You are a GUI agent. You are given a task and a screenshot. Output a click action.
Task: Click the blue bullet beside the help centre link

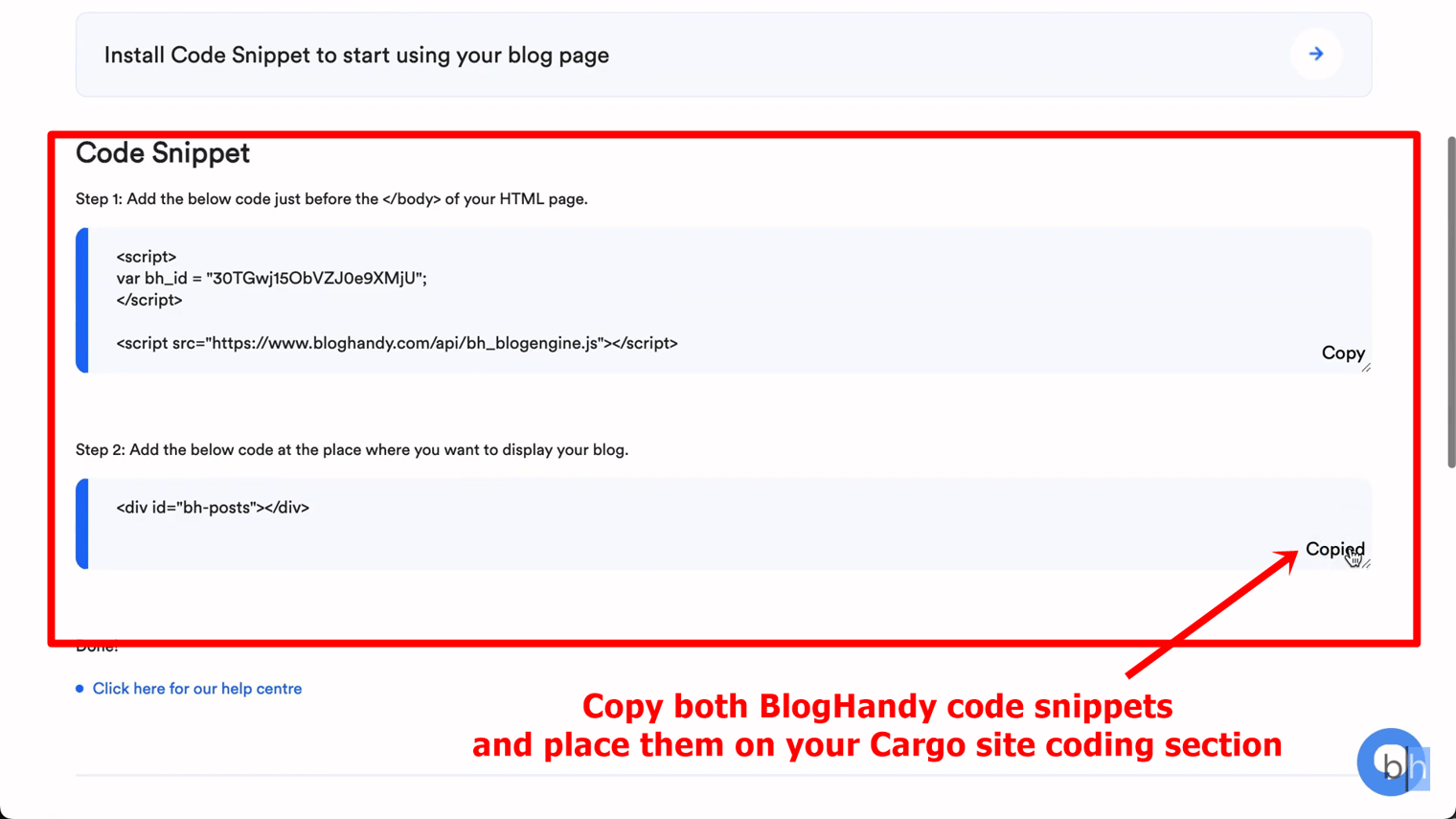[80, 689]
